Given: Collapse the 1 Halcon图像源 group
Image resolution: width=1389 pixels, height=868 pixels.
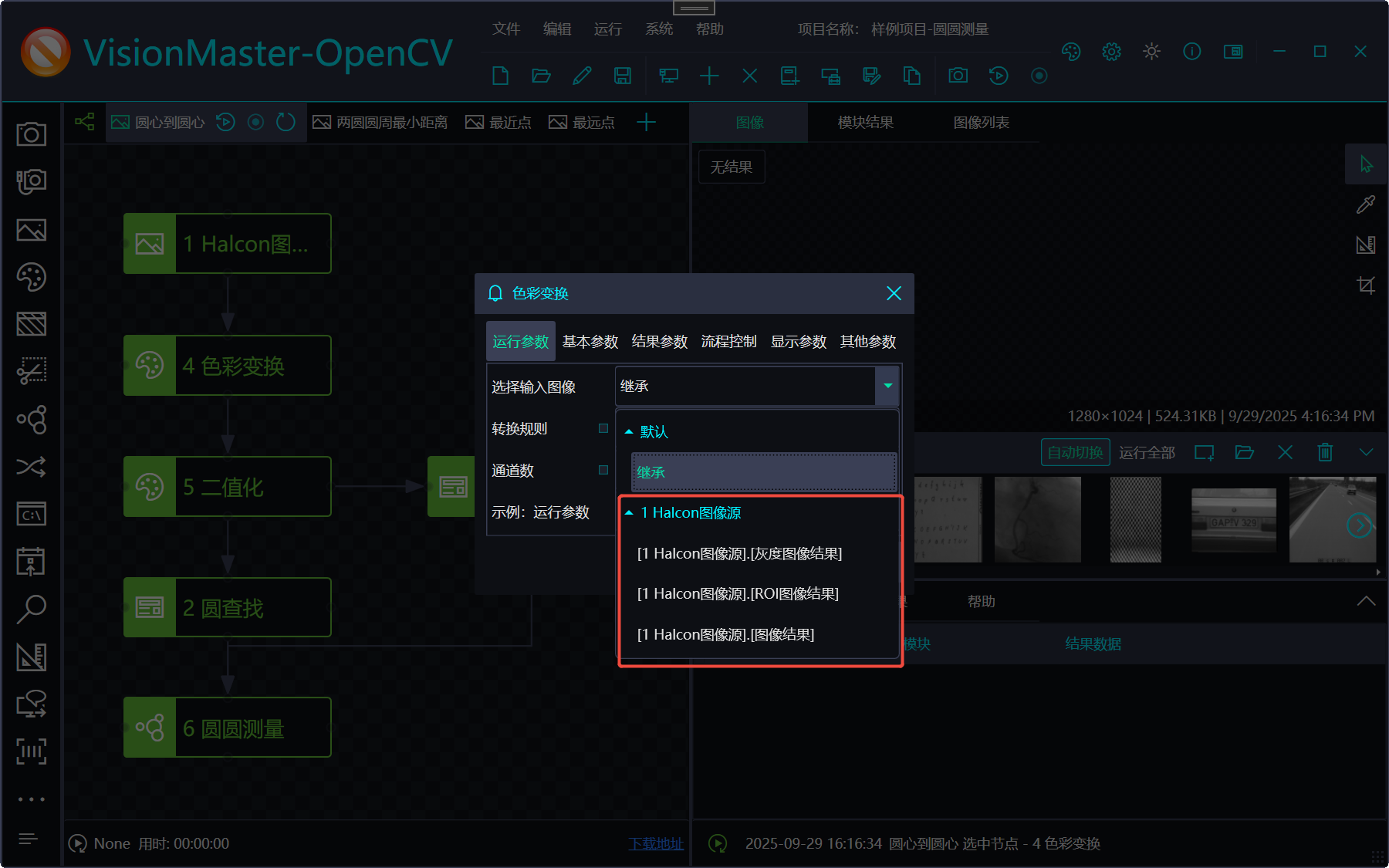Looking at the screenshot, I should (x=629, y=513).
